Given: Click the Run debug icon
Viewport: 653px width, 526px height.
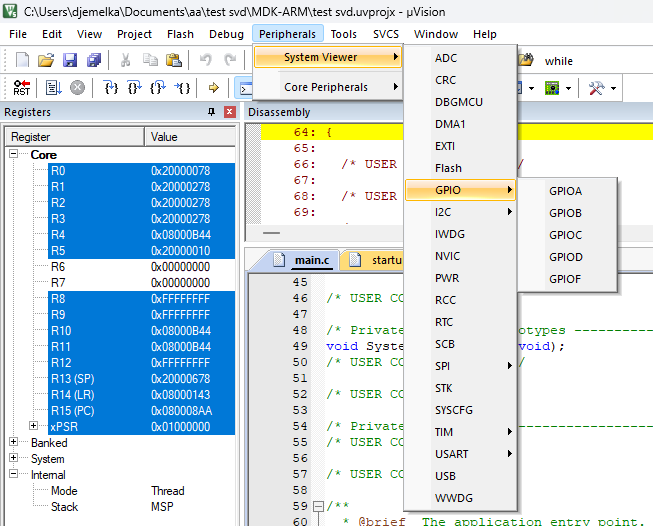Looking at the screenshot, I should (53, 88).
